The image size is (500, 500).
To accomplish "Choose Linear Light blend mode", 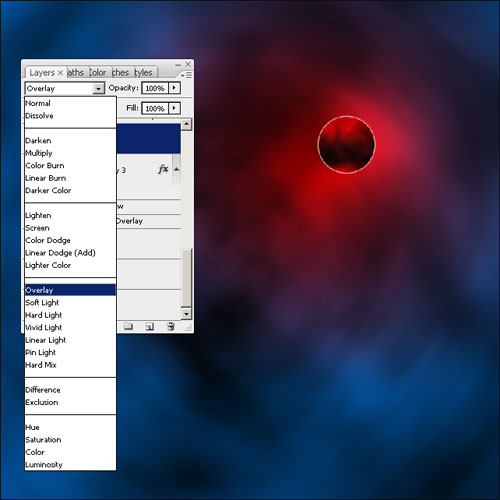I will point(70,340).
